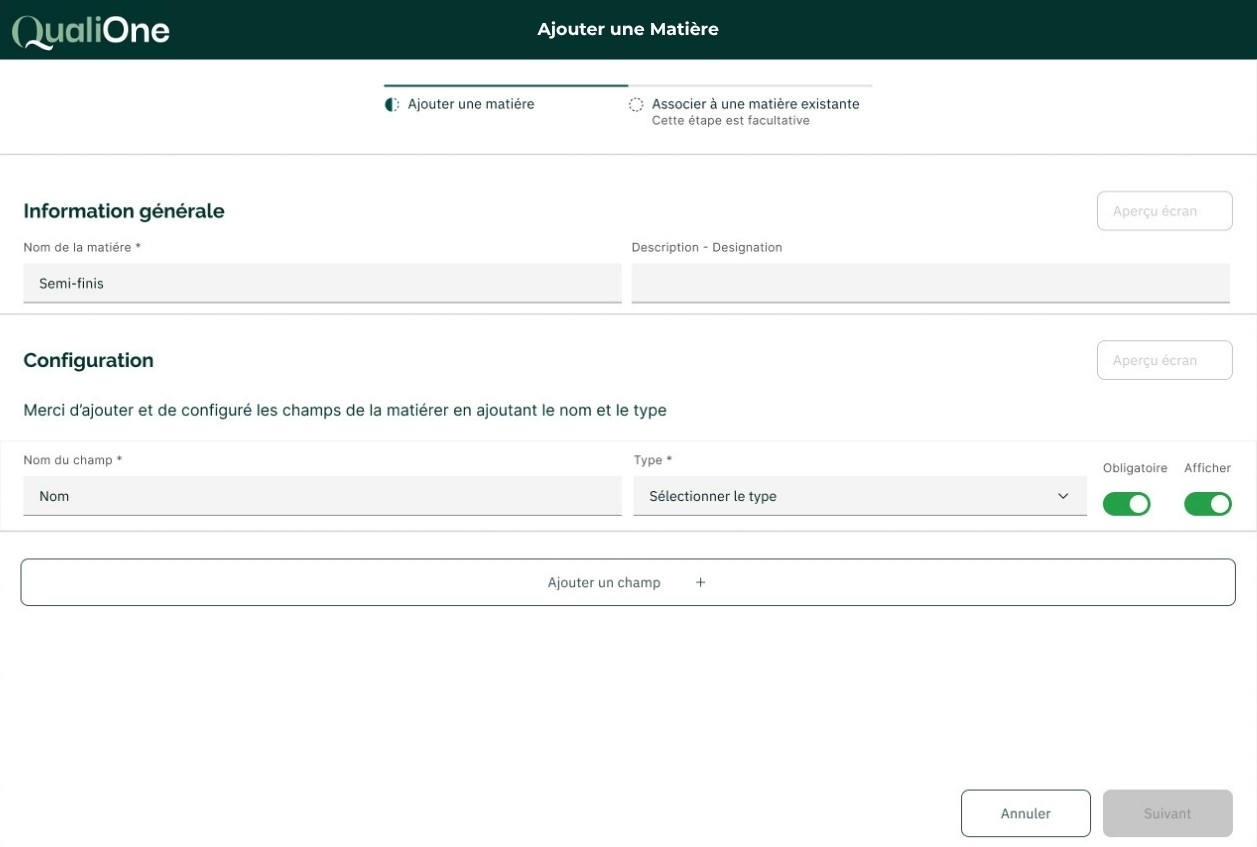
Task: Toggle the Obligatoire setting off
Action: (x=1126, y=504)
